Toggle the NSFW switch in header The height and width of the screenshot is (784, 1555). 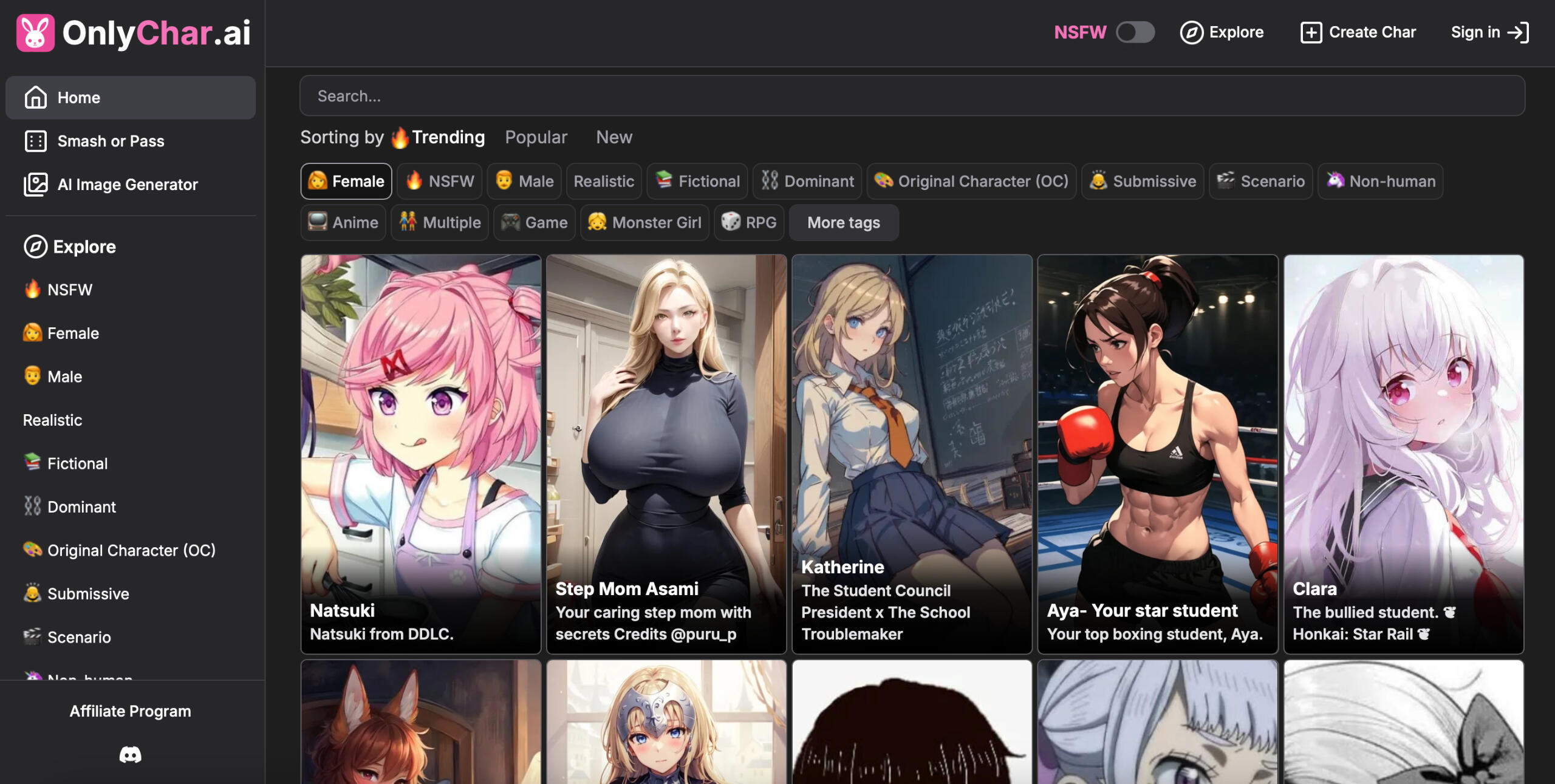point(1135,32)
